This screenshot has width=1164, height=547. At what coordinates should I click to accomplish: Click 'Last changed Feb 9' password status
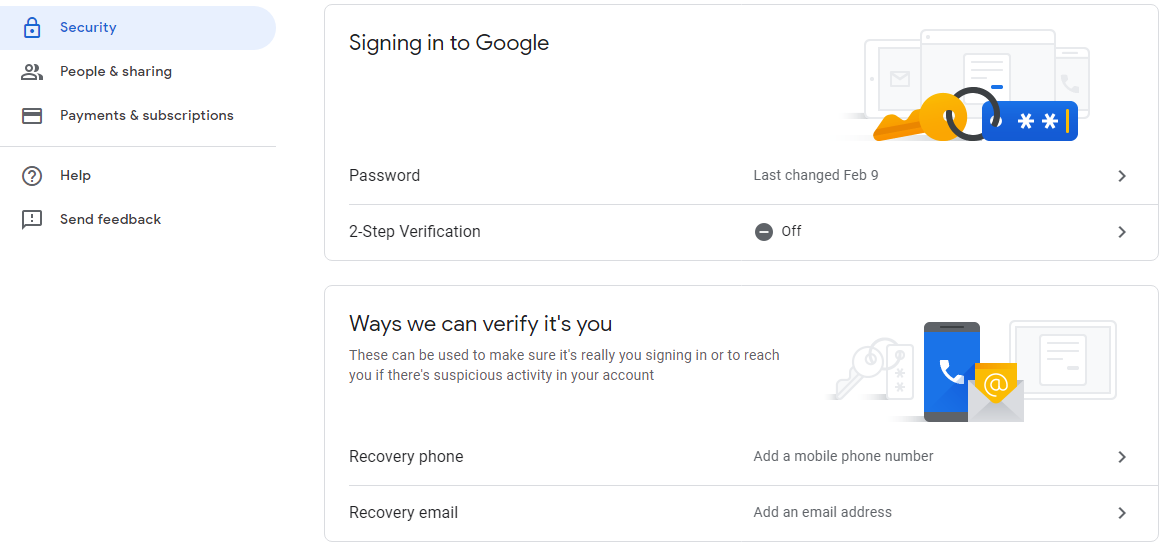coord(816,175)
